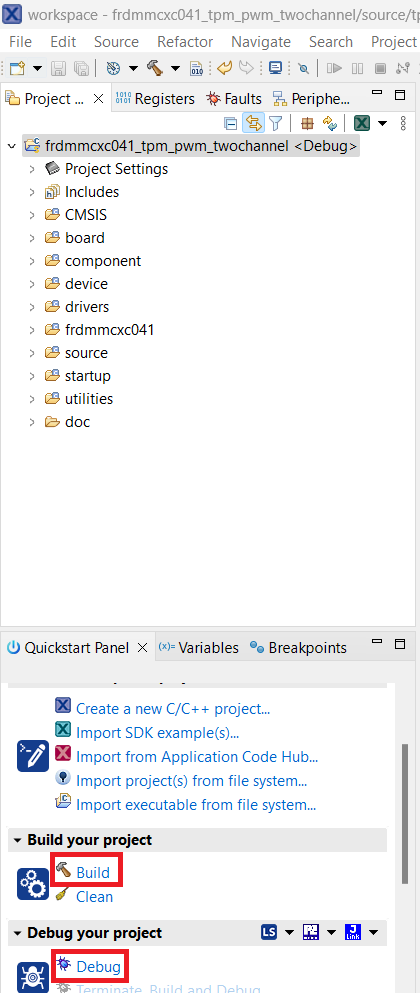Click the filter funnel icon in Project Explorer
420x993 pixels.
275,123
